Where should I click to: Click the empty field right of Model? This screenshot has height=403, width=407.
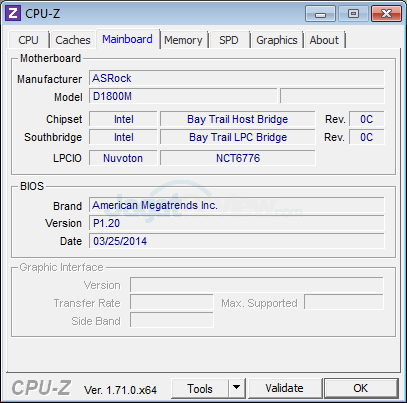332,96
